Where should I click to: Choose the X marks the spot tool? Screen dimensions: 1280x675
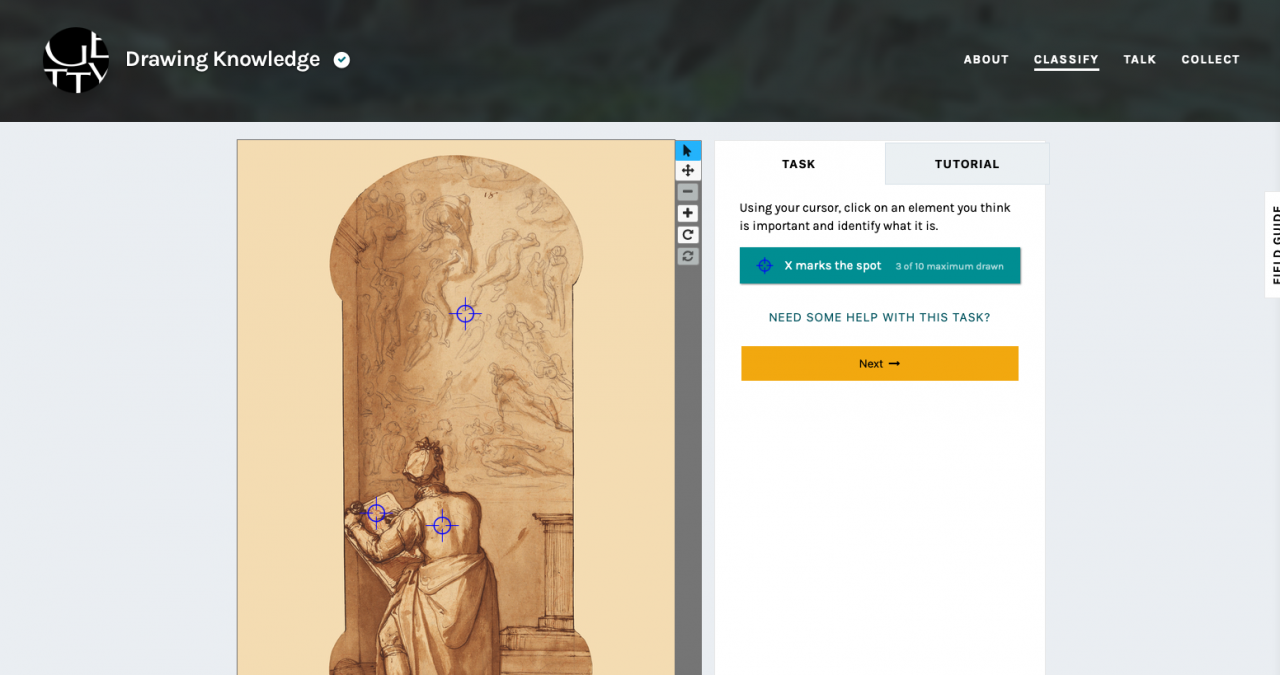[x=880, y=266]
